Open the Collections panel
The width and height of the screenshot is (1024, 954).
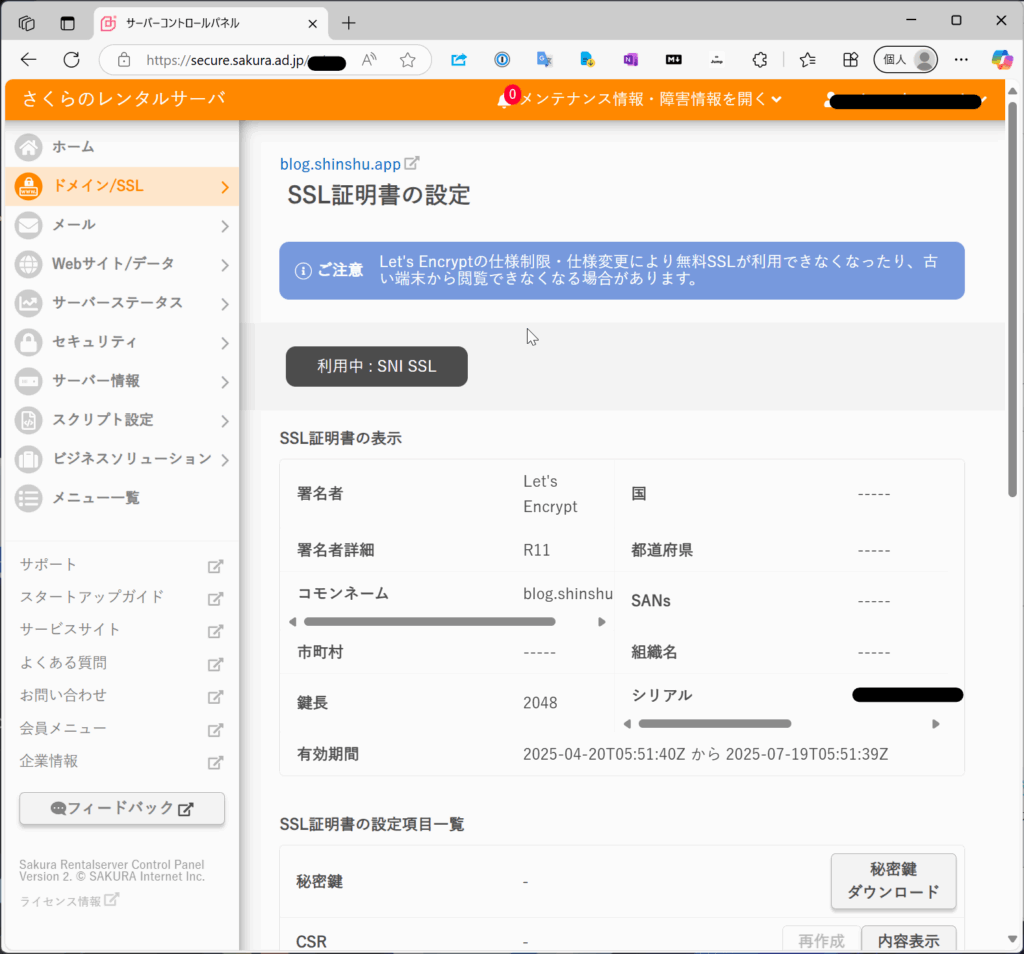(850, 60)
